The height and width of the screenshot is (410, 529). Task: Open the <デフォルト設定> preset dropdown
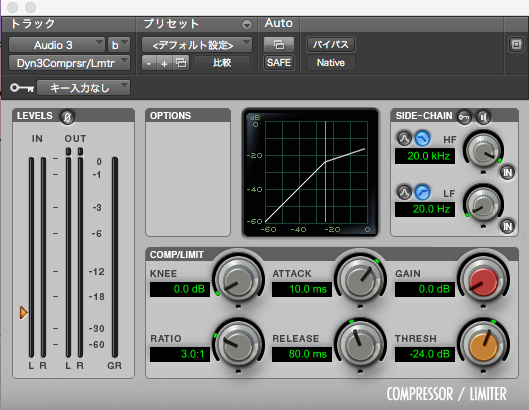click(x=197, y=45)
